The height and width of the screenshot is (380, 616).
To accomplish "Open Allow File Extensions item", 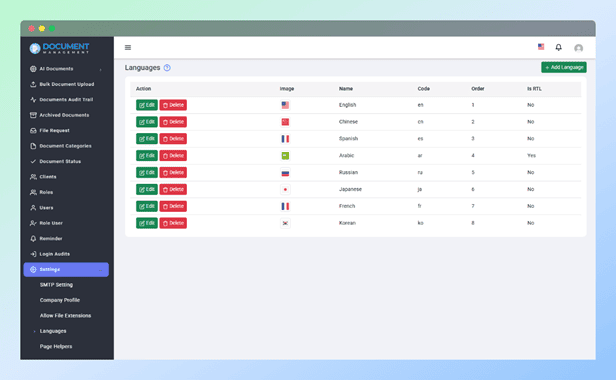I will click(x=66, y=316).
